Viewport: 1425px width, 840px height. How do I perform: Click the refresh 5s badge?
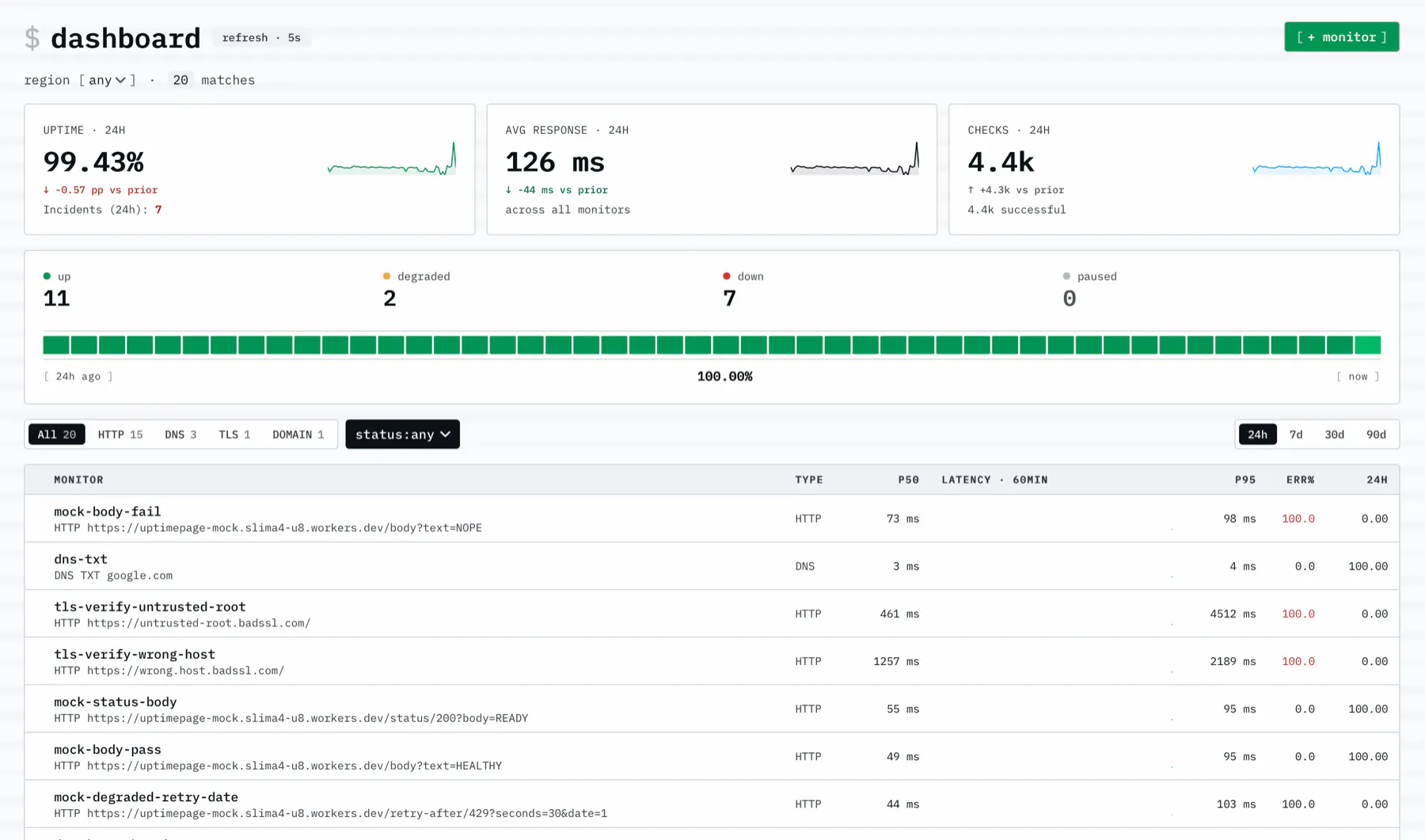tap(261, 38)
